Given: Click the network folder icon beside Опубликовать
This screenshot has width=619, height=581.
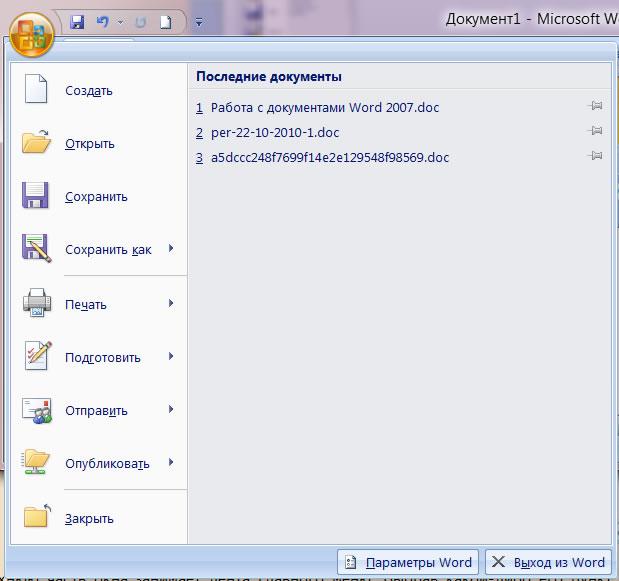Looking at the screenshot, I should (x=36, y=462).
